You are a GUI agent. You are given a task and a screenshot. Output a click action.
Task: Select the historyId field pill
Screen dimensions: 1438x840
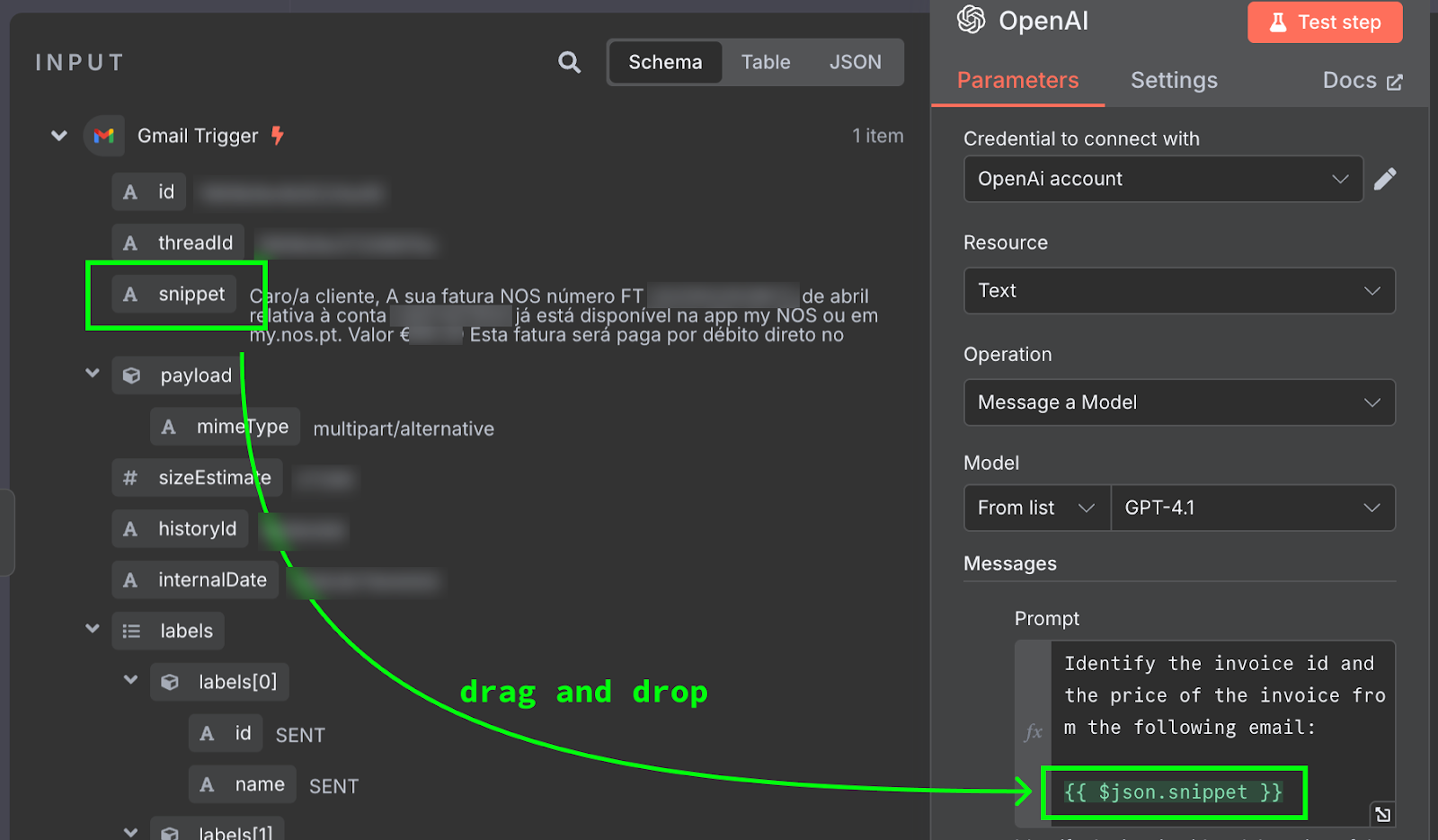point(180,529)
